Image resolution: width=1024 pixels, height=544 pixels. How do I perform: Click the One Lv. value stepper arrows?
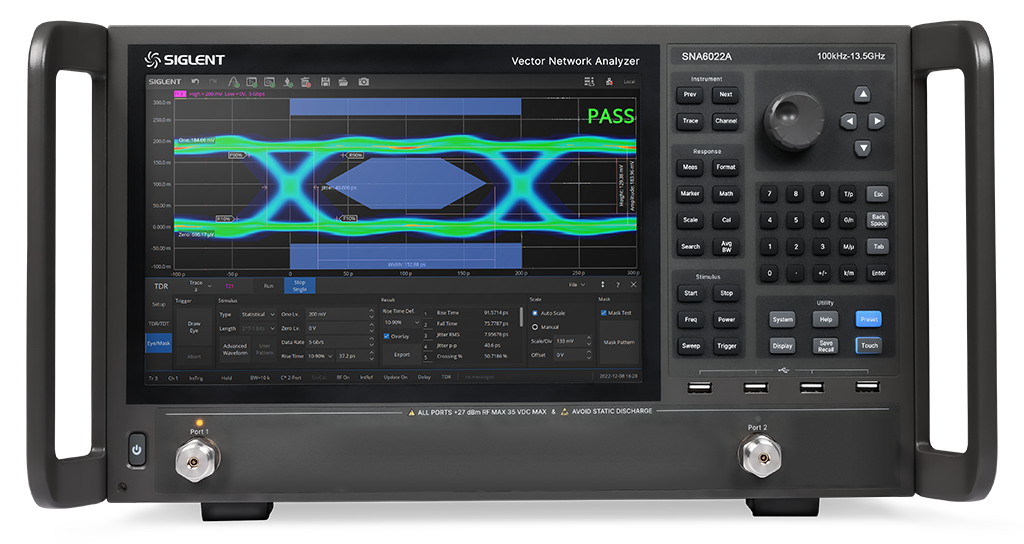pos(372,314)
